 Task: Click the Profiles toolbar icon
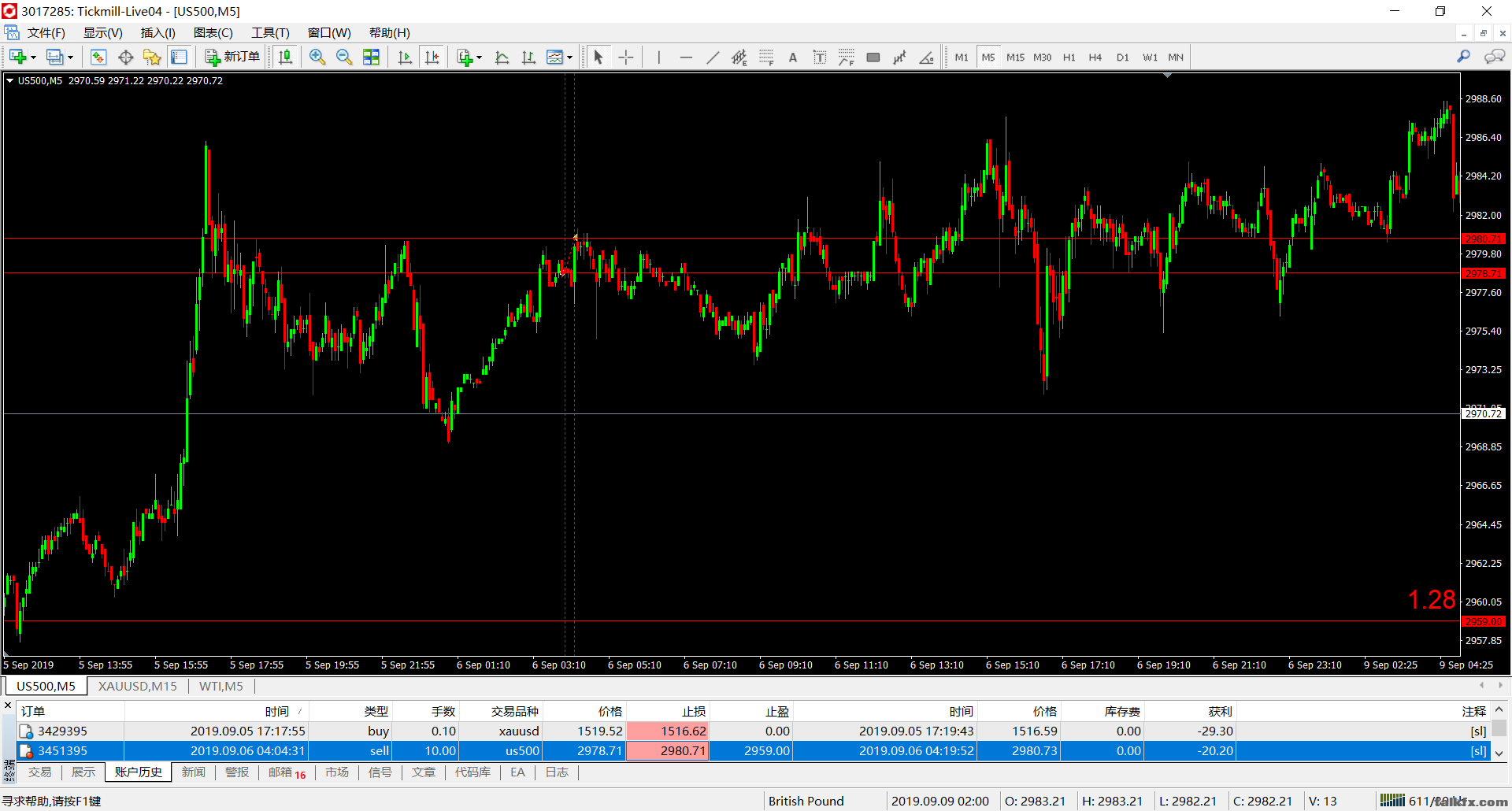coord(54,57)
